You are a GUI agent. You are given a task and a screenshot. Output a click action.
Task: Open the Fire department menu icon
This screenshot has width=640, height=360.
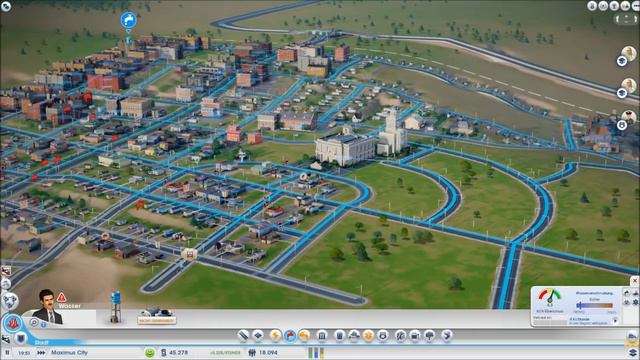354,336
